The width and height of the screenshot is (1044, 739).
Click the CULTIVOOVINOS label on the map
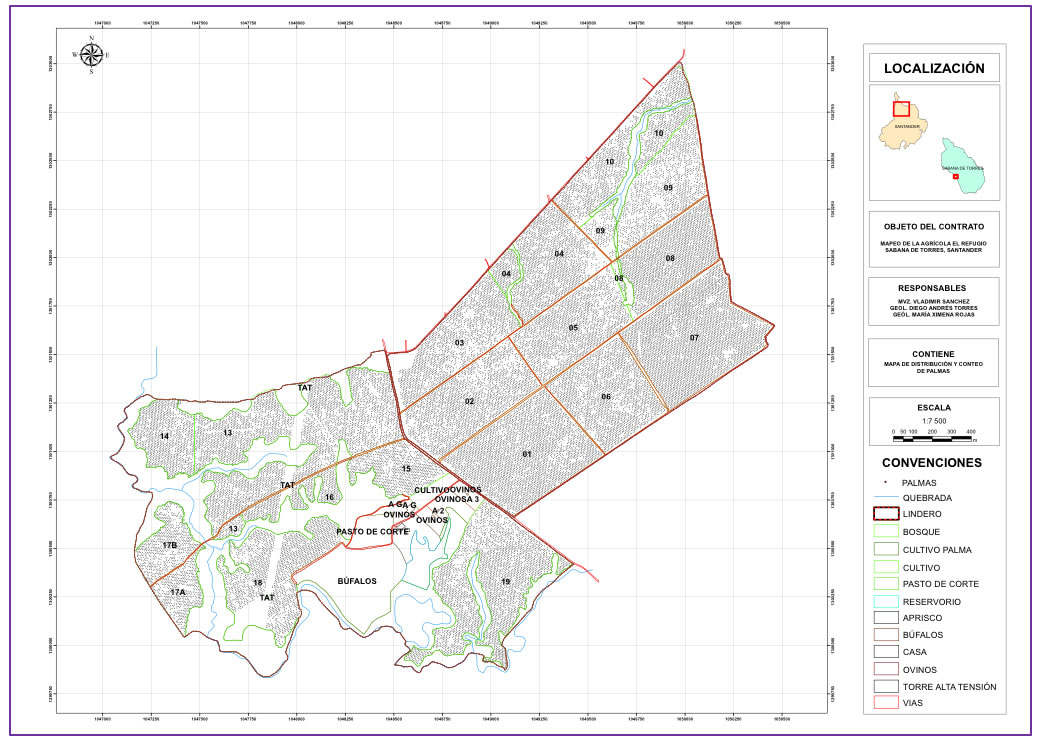point(447,490)
